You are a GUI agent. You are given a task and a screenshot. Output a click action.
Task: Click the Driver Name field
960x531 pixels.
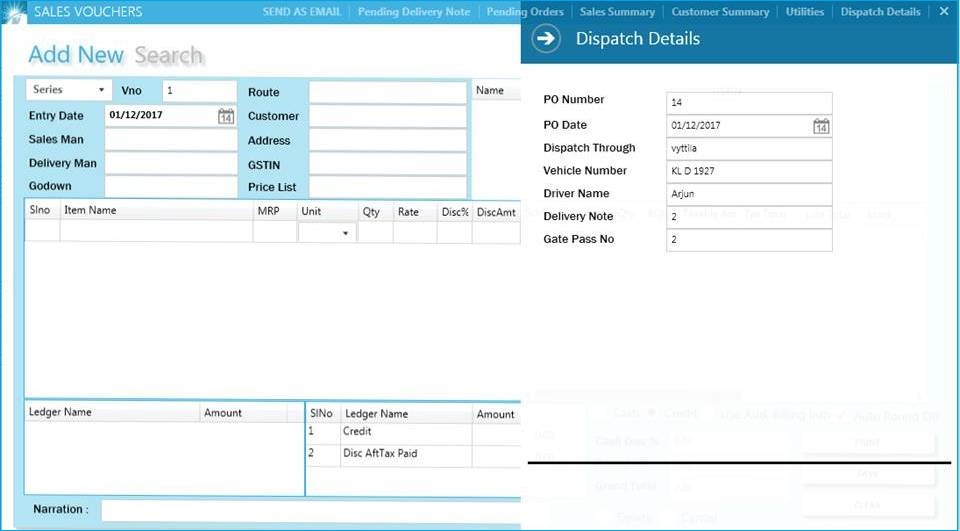click(x=749, y=194)
